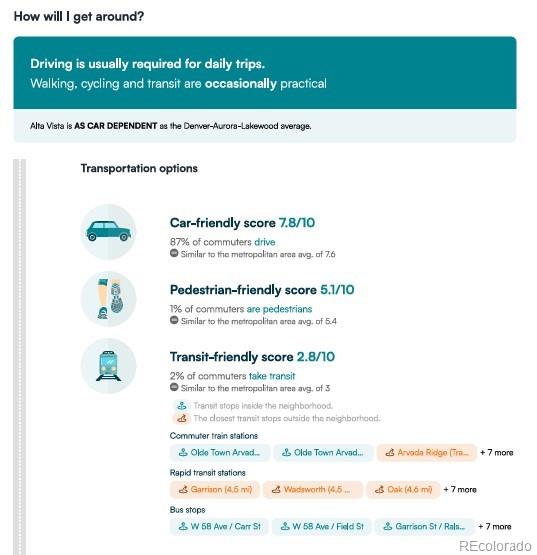Expand the +7 more rapid transit stations
The image size is (537, 555).
pyautogui.click(x=460, y=490)
